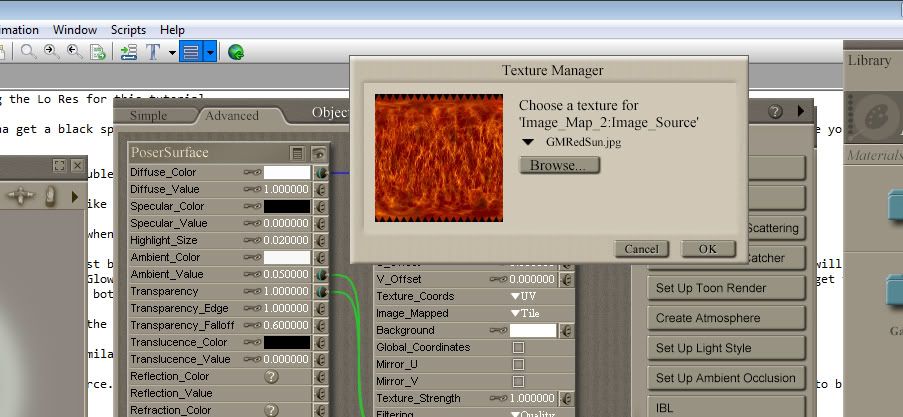The image size is (903, 417).
Task: Click the black Specular_Color swatch
Action: click(x=286, y=206)
